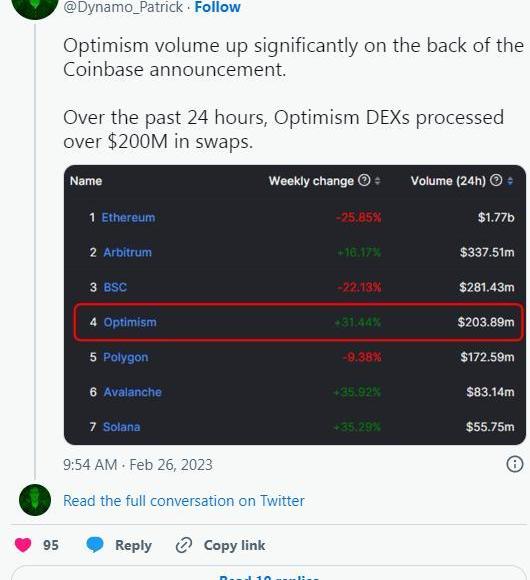The image size is (530, 580).
Task: Click the chain link copy icon
Action: (x=184, y=545)
